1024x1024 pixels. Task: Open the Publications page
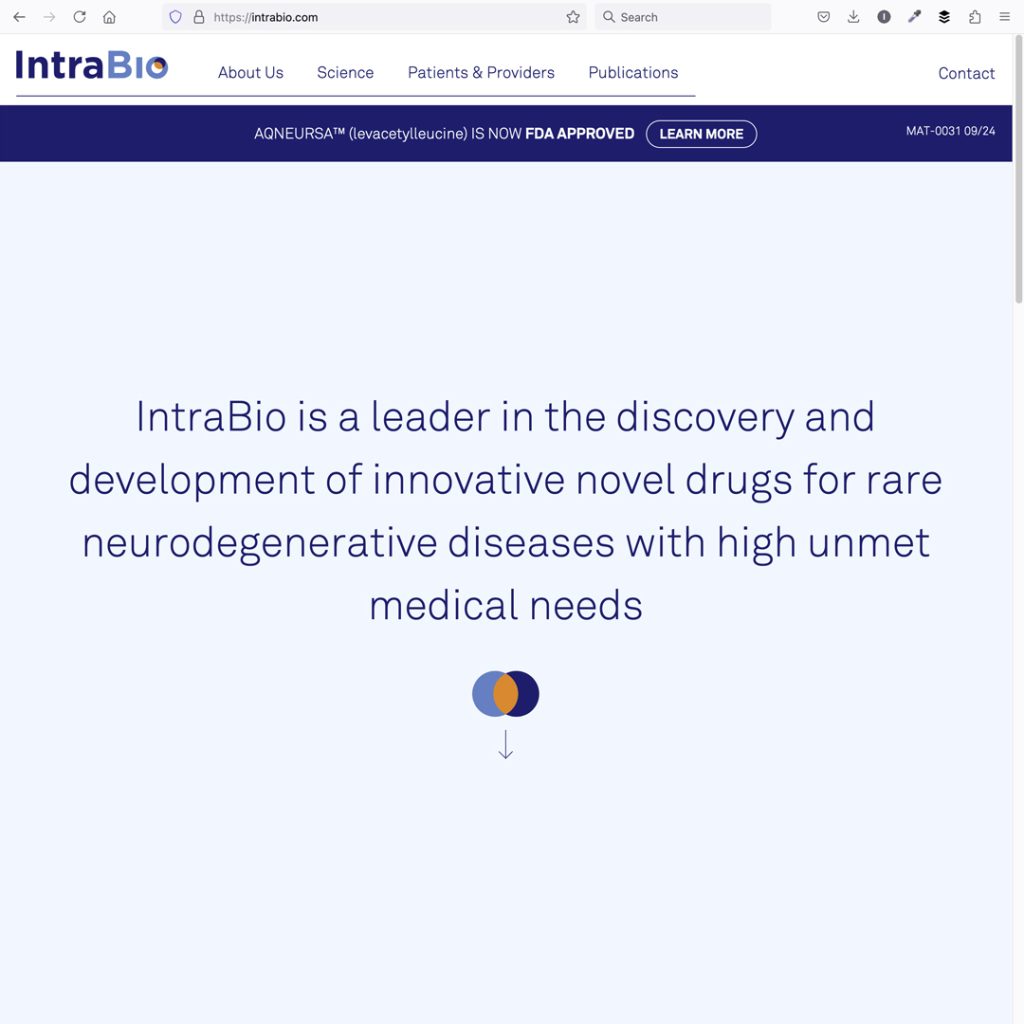[x=633, y=72]
